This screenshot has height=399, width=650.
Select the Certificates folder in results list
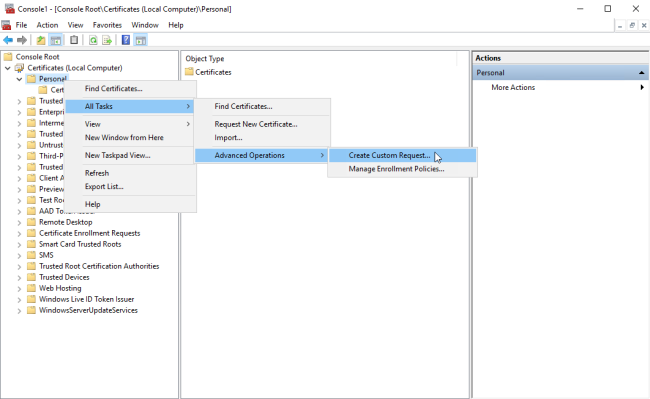pos(208,72)
